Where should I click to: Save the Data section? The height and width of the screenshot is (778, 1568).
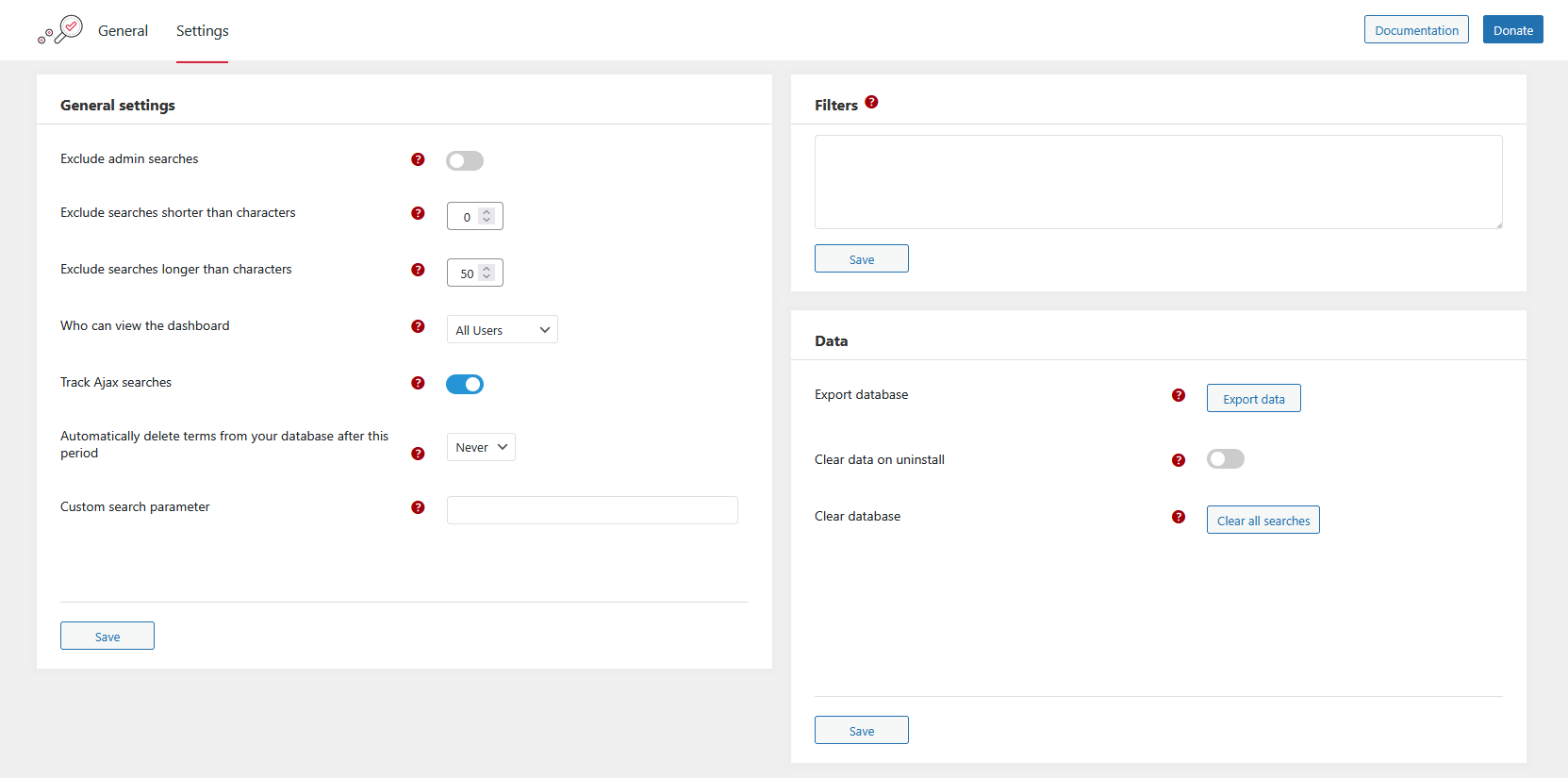862,730
